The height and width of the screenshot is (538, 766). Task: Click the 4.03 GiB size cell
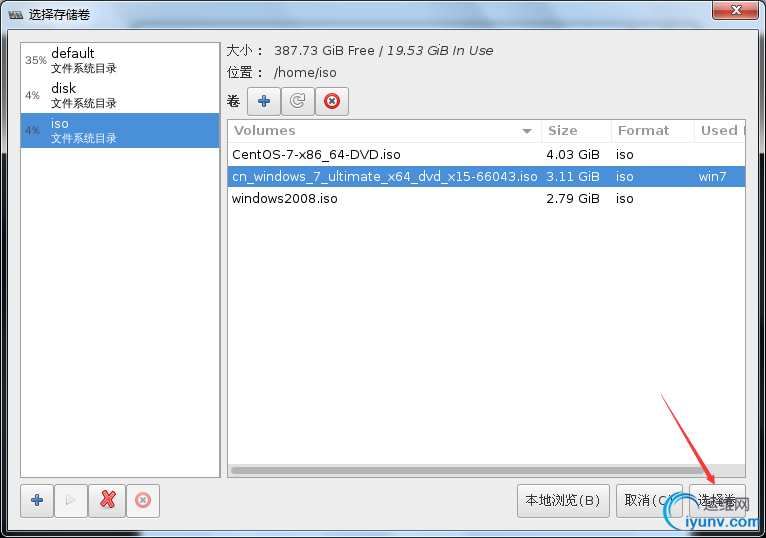[573, 154]
